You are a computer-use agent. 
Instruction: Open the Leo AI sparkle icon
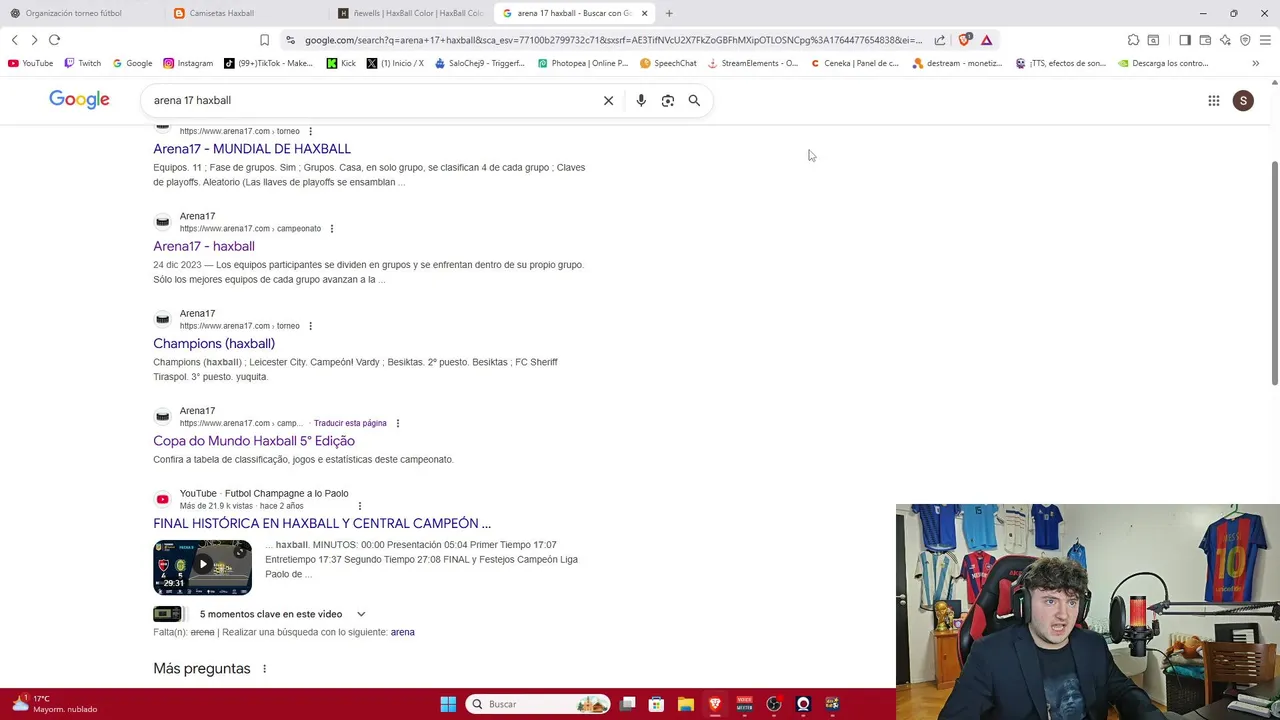click(1225, 40)
